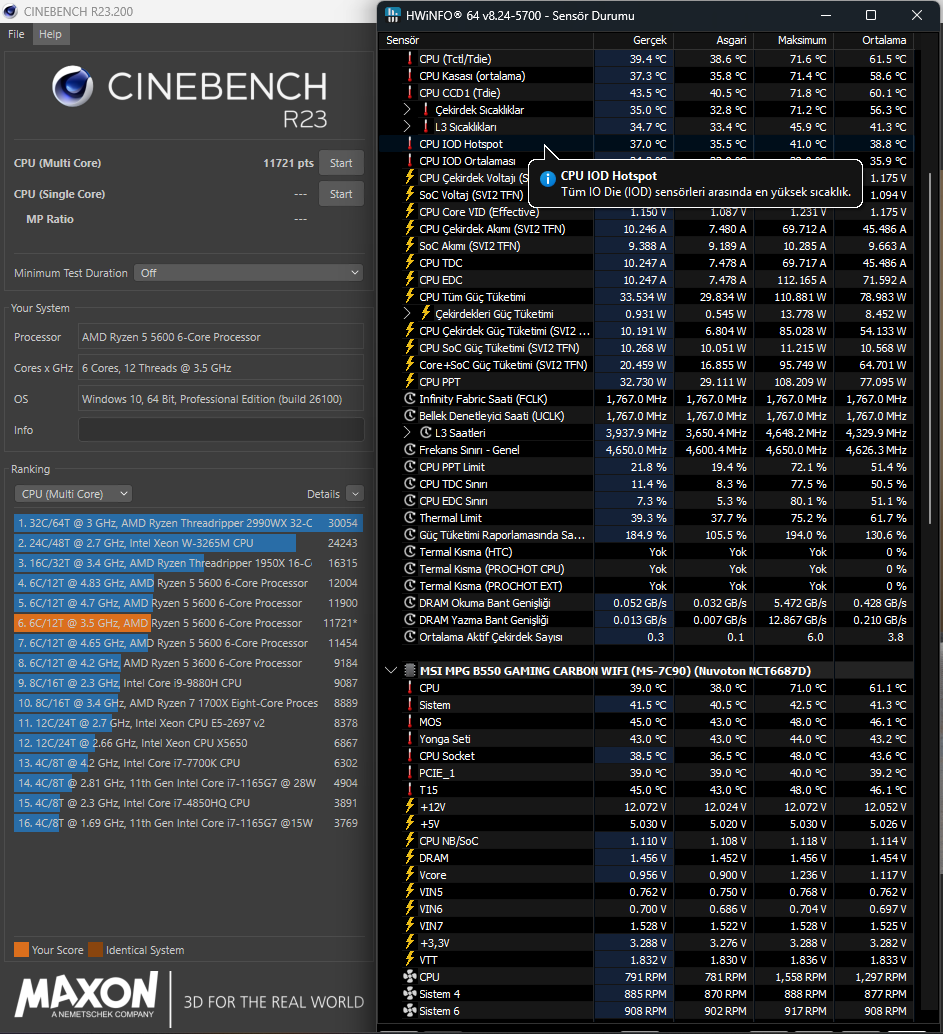
Task: Expand Çekirdek Sıcaklıklar sensor group
Action: 408,109
